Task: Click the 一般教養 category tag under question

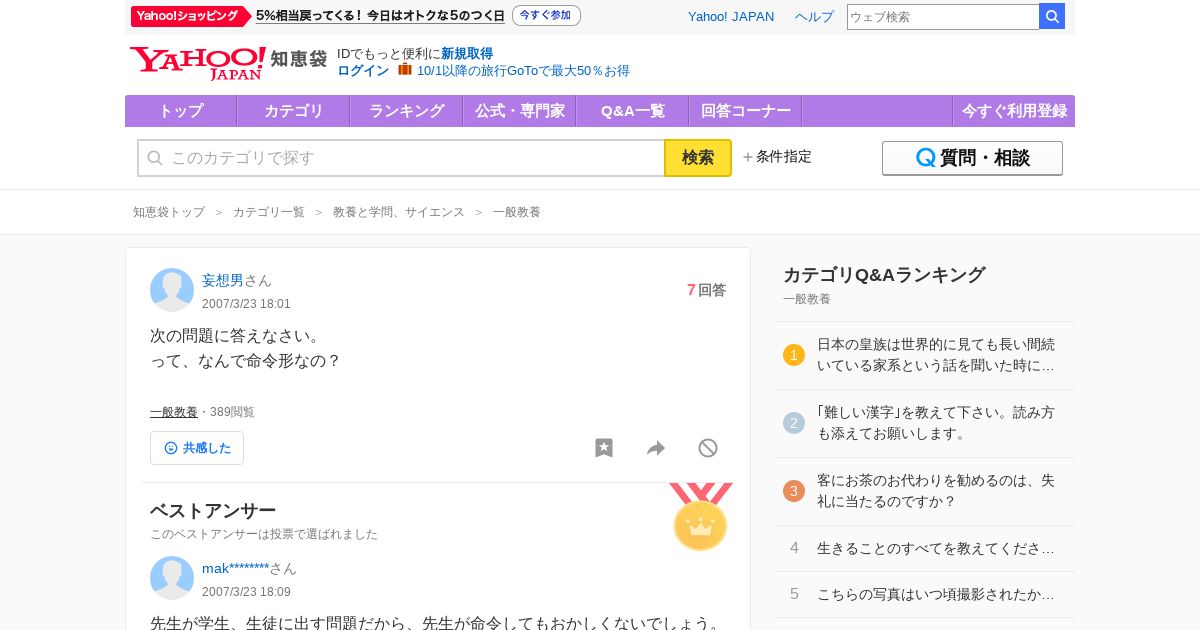Action: click(x=174, y=412)
